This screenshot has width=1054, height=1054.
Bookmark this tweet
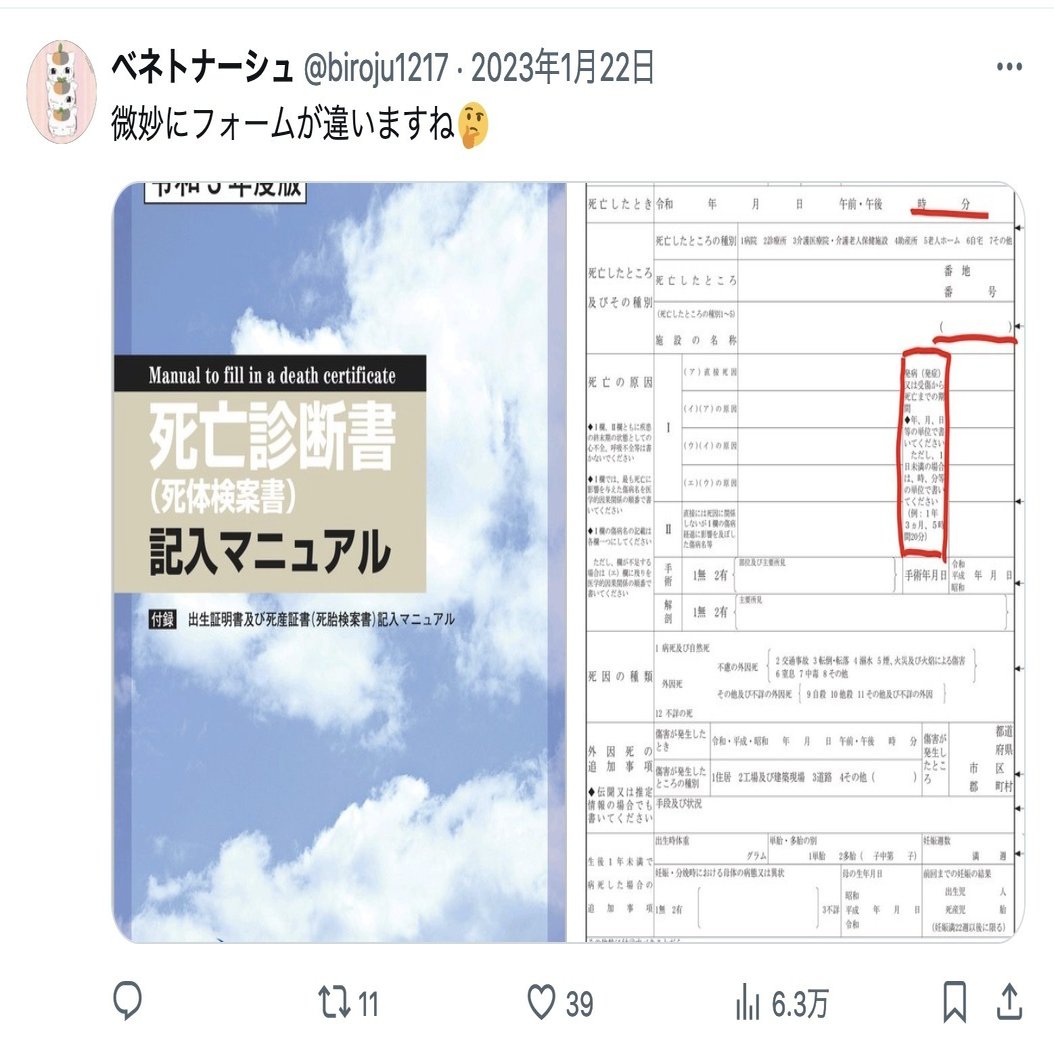[955, 1002]
